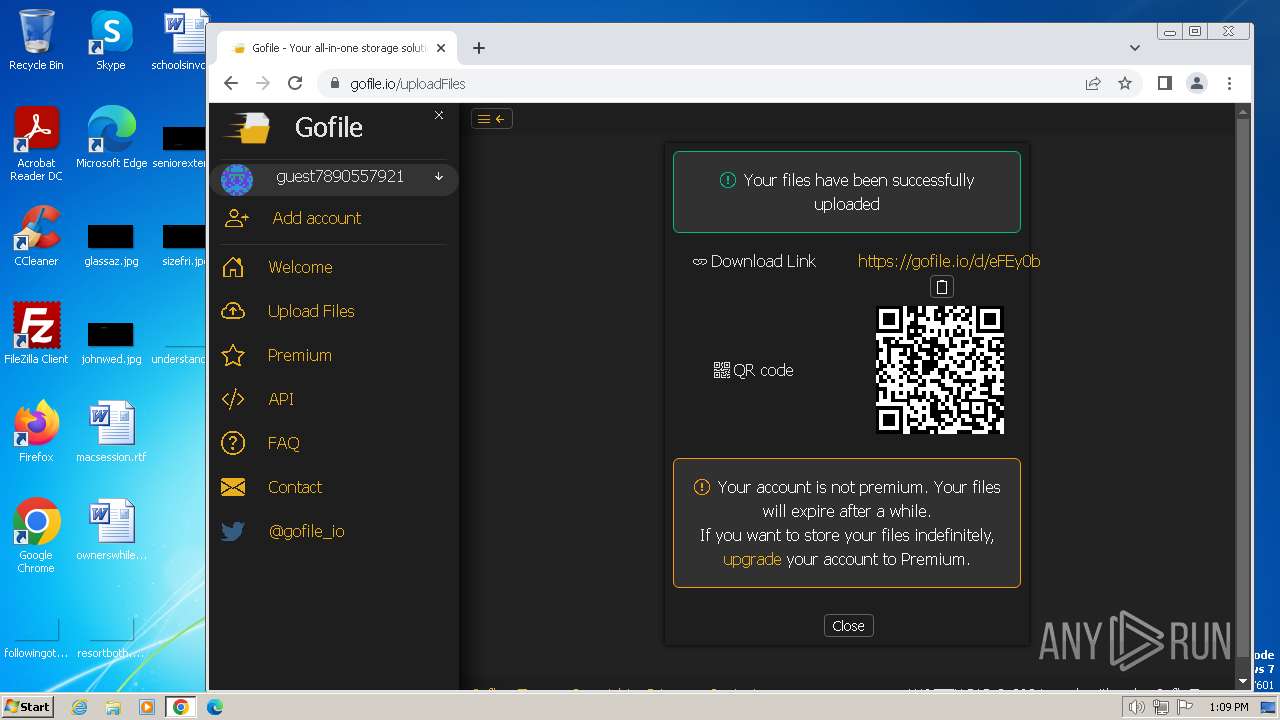Image resolution: width=1280 pixels, height=720 pixels.
Task: Copy download link with clipboard icon
Action: 941,287
